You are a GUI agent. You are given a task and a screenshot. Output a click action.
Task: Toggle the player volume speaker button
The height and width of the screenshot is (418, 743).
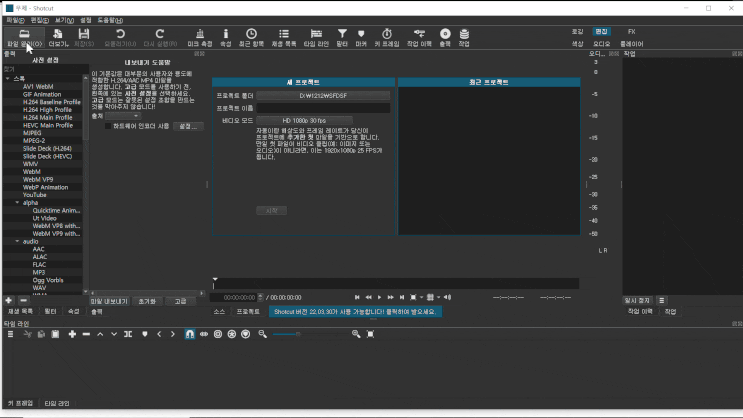click(447, 297)
